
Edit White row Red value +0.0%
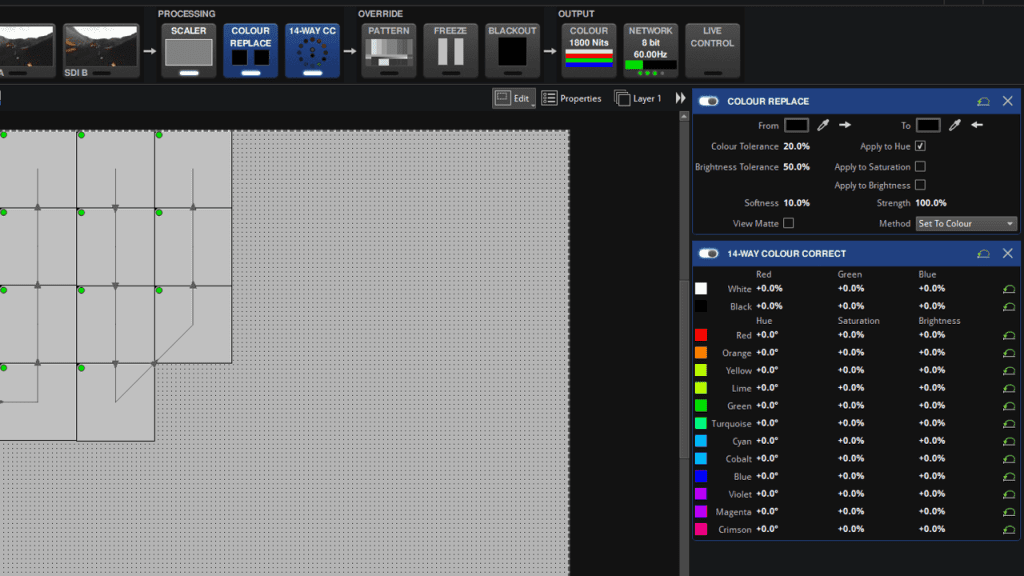coord(769,289)
